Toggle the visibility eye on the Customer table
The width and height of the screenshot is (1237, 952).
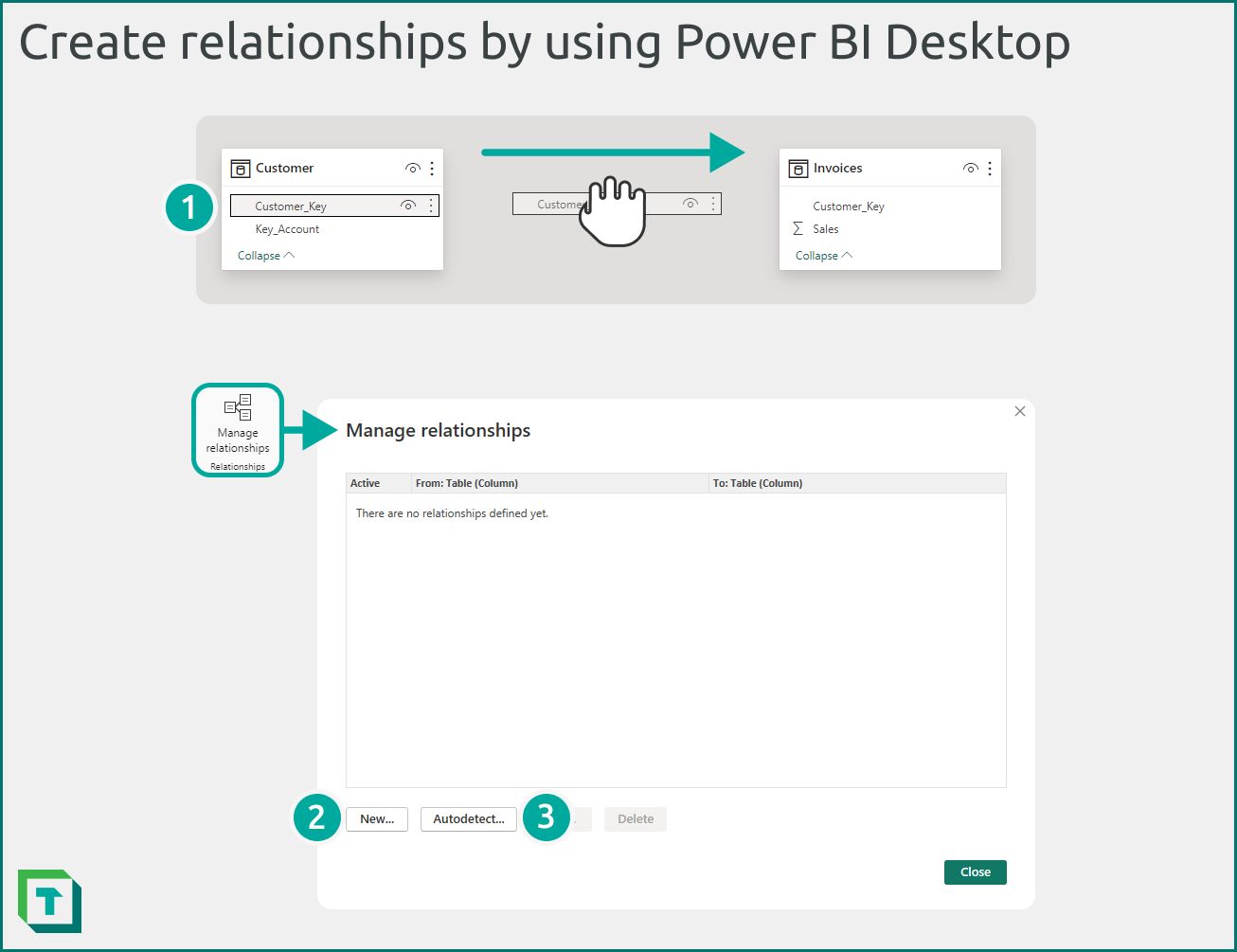pos(413,168)
